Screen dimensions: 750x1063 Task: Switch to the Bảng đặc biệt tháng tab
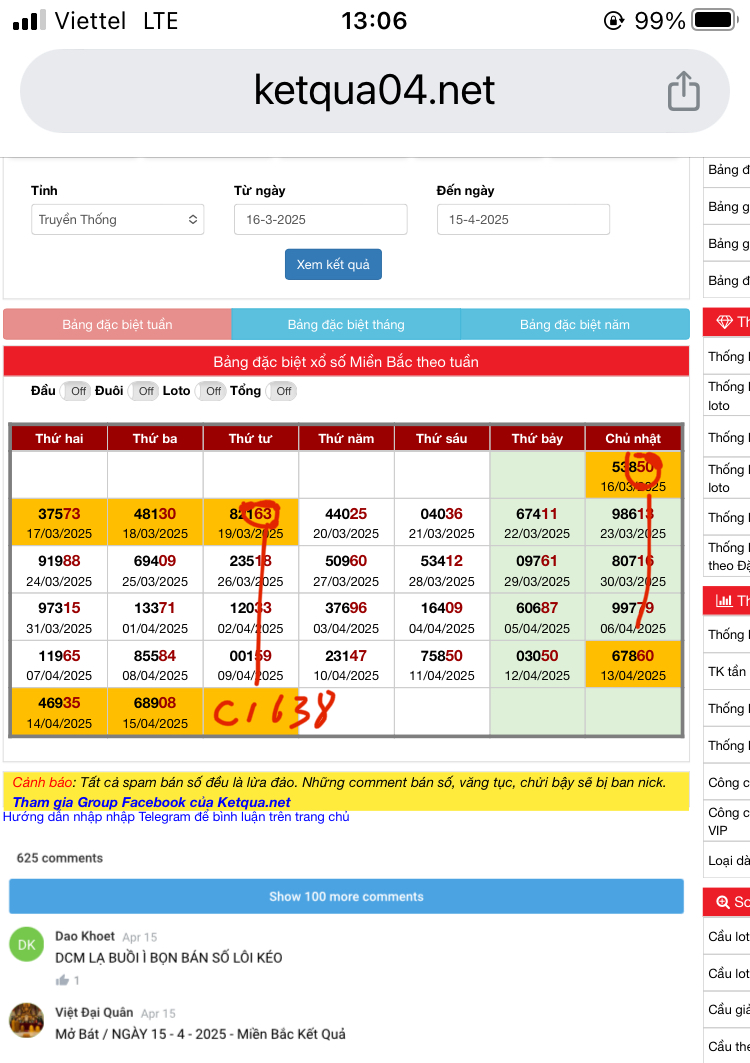(x=346, y=324)
